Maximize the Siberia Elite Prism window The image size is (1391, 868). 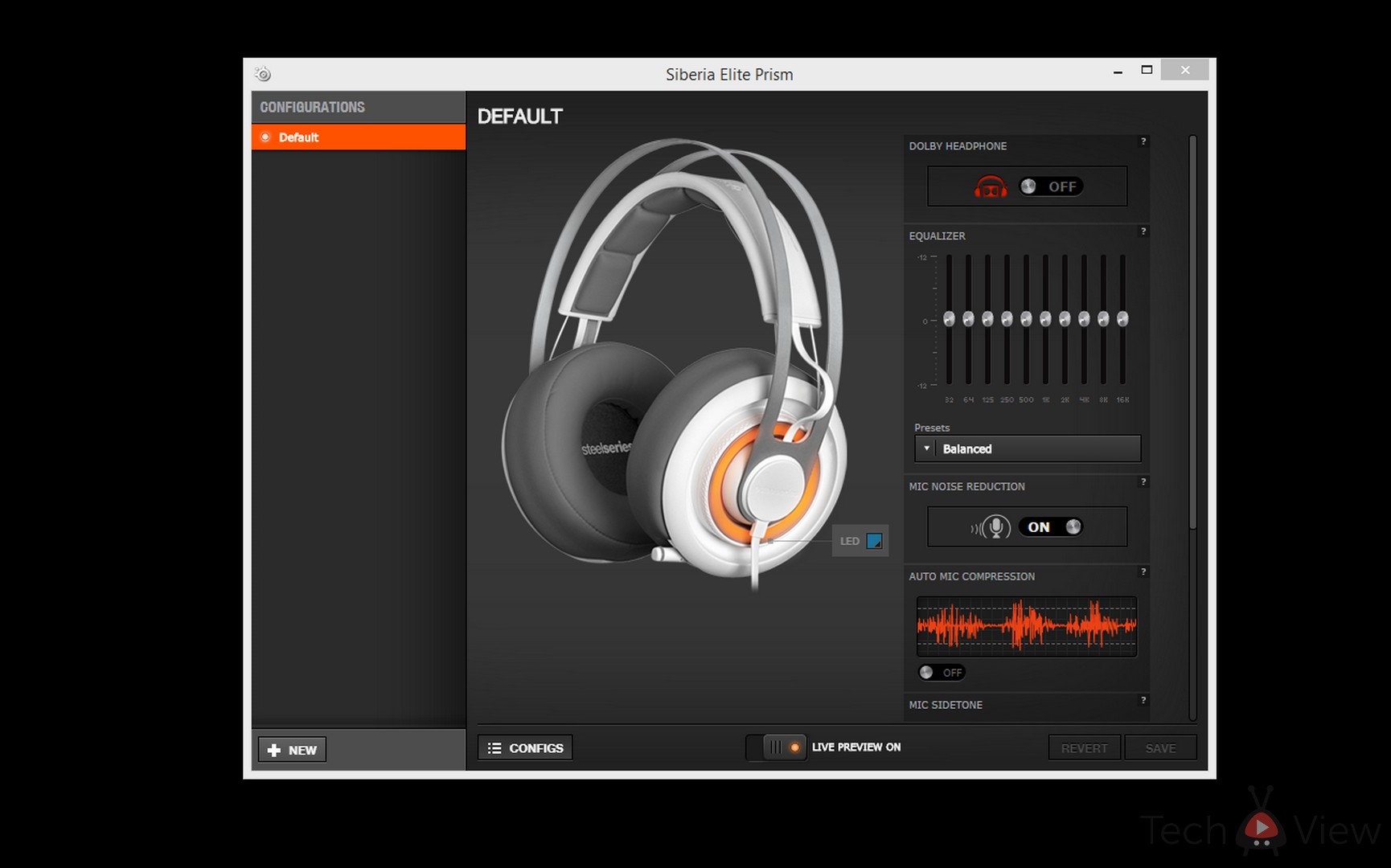tap(1147, 70)
